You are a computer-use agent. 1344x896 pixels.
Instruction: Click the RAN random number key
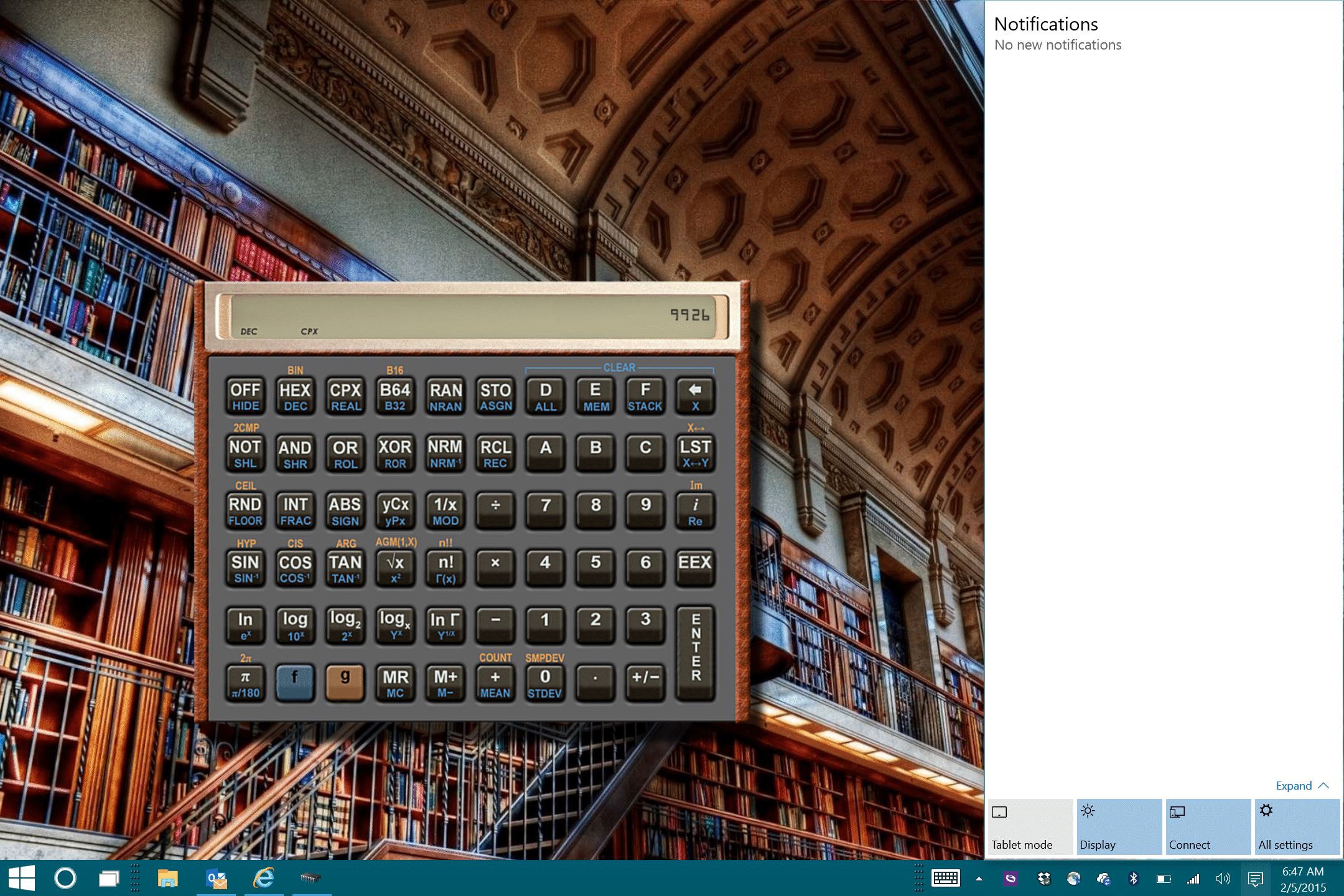pyautogui.click(x=446, y=396)
